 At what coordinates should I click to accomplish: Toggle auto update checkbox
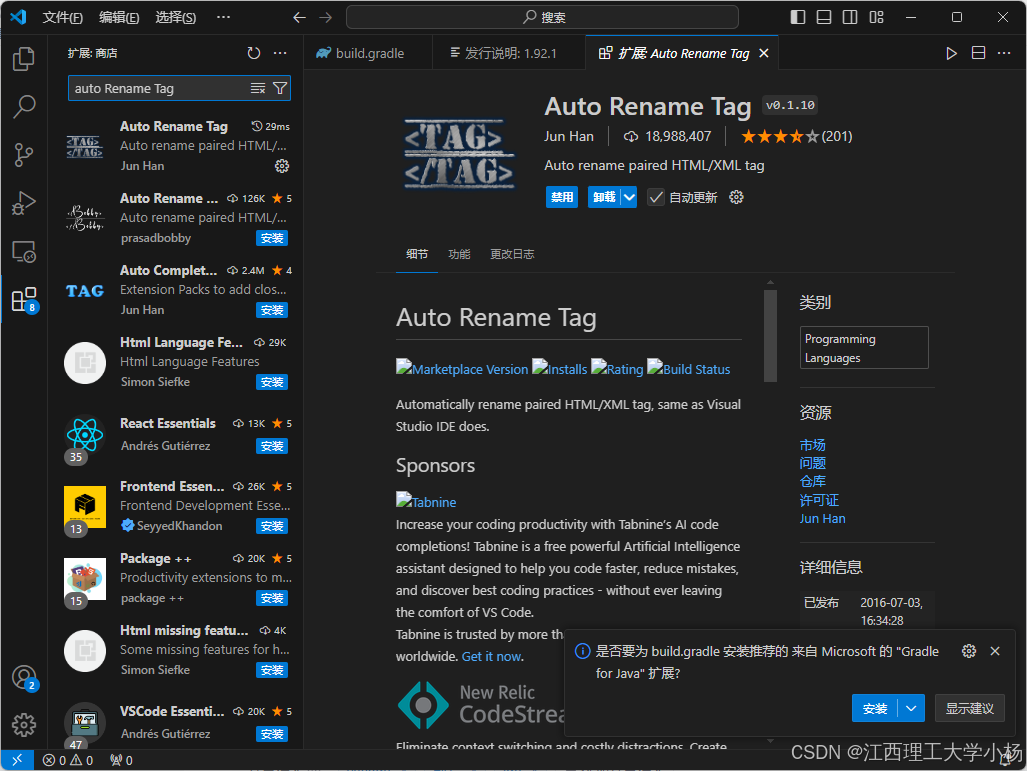[656, 197]
